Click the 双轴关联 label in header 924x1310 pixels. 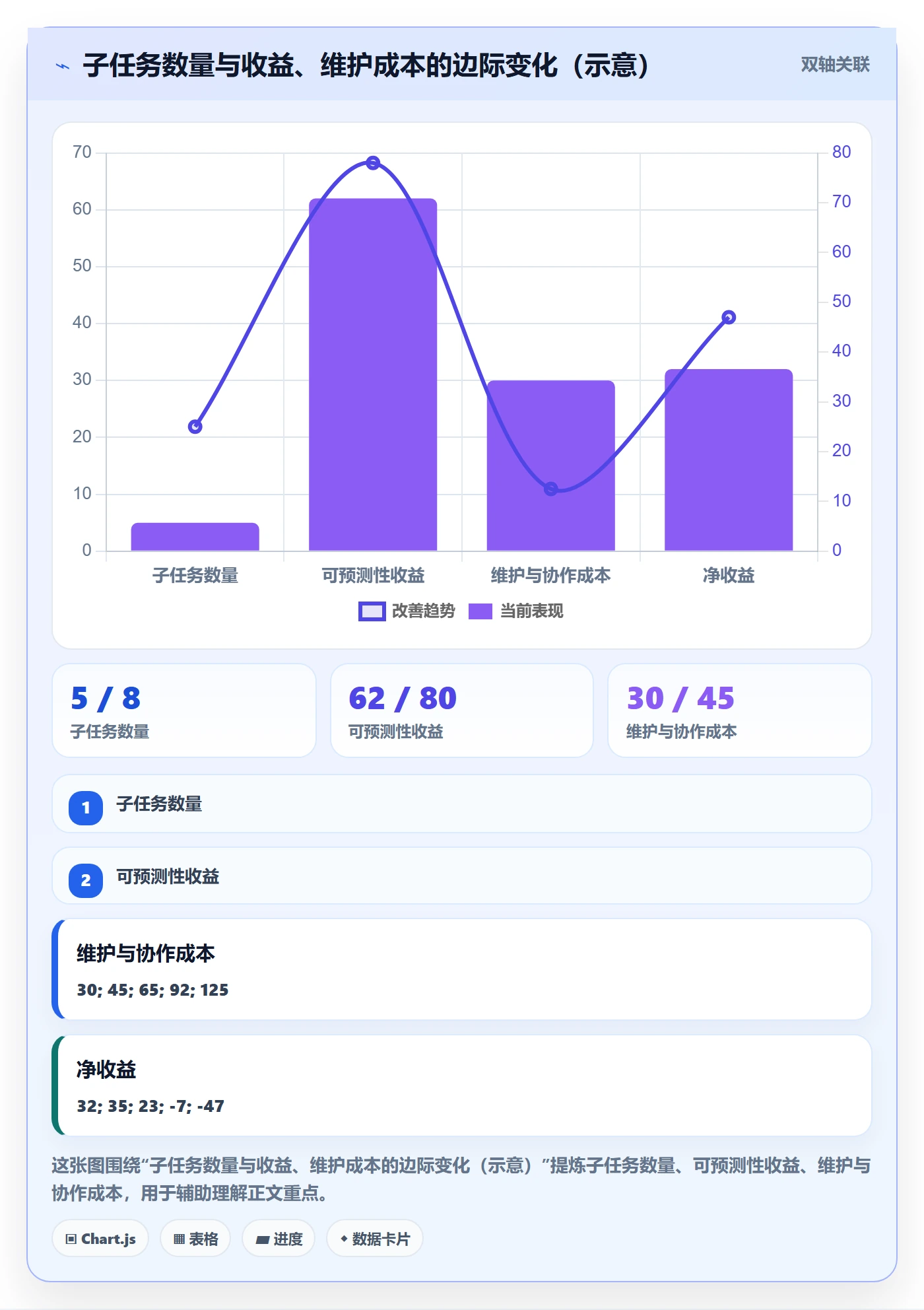tap(835, 65)
